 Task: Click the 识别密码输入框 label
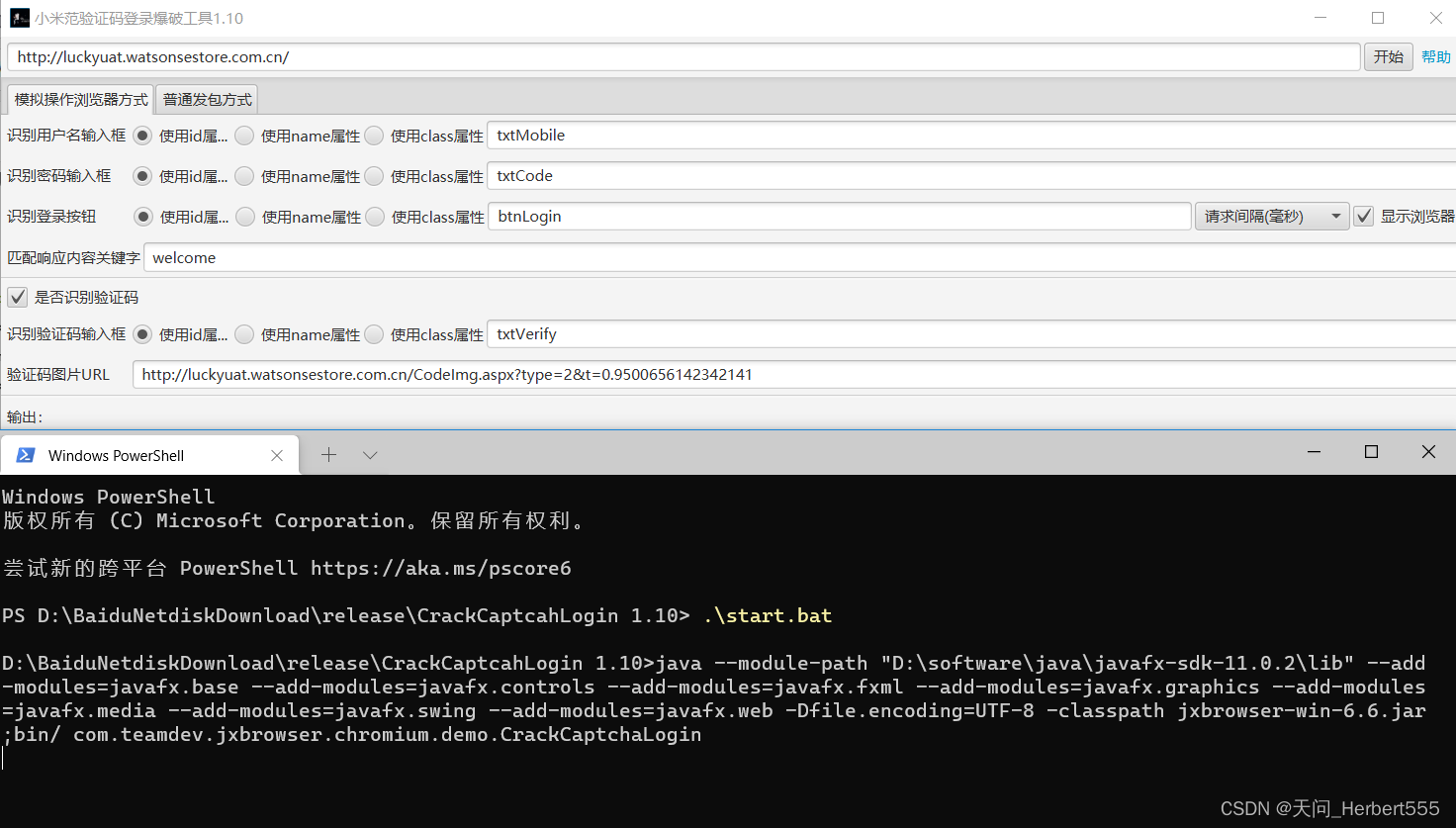(x=59, y=176)
